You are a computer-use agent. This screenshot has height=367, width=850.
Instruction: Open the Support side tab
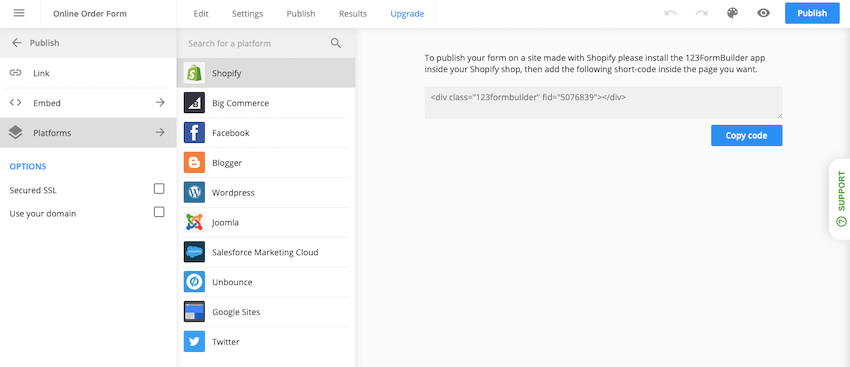click(840, 199)
